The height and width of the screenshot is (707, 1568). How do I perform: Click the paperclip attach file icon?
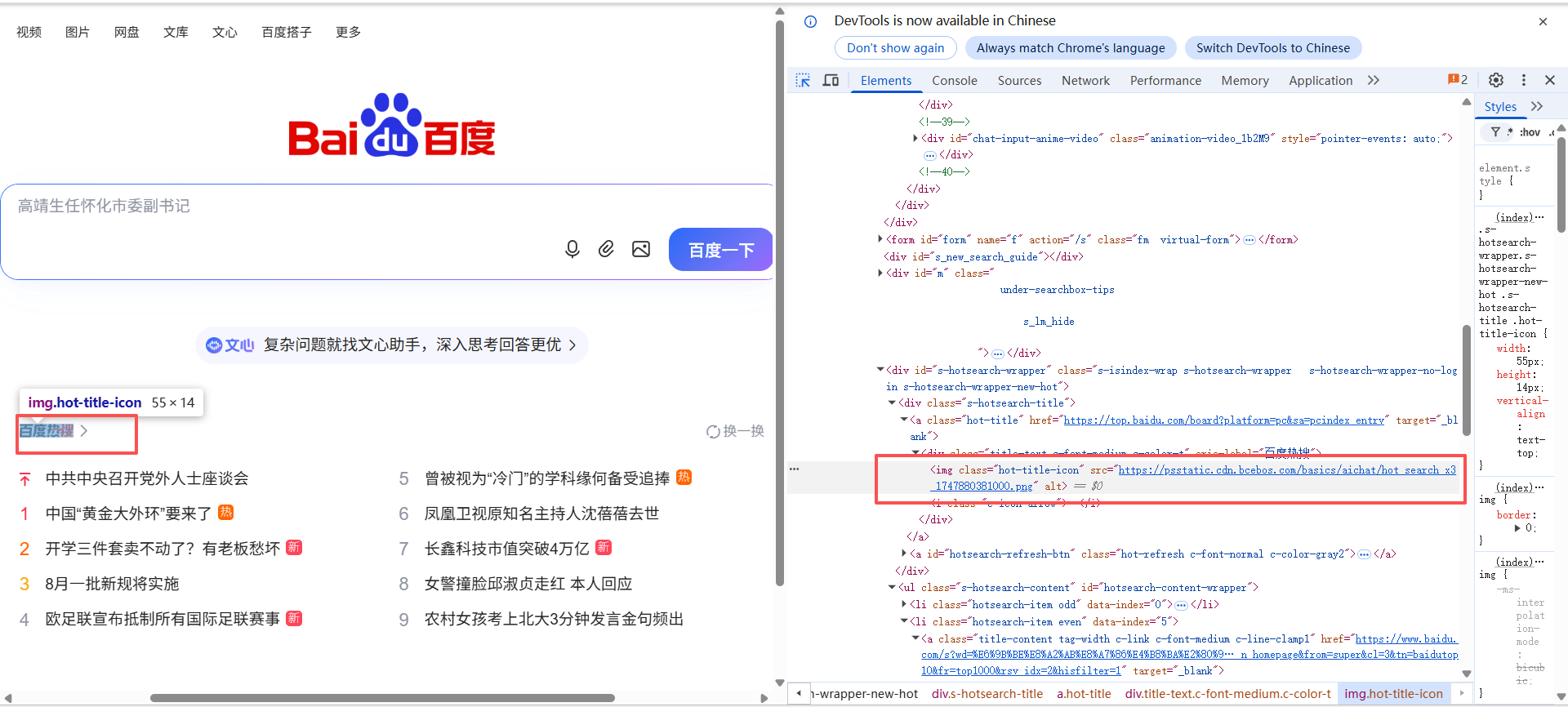pos(606,249)
